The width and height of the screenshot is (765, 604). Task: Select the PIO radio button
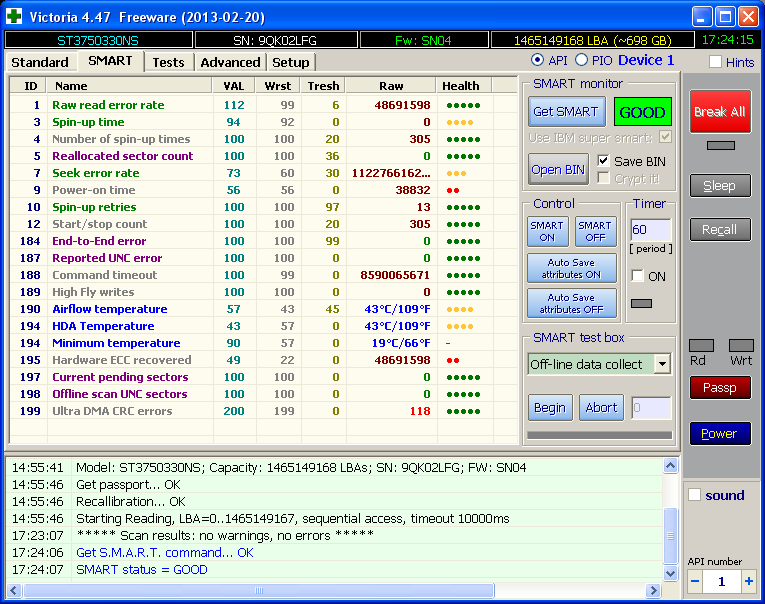pos(581,61)
